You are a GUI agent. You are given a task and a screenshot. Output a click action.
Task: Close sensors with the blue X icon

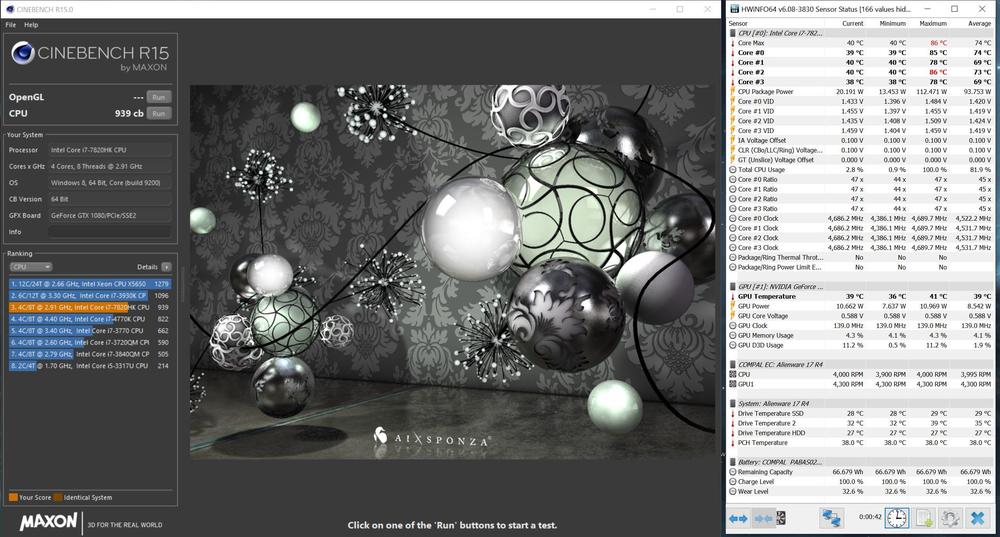pos(978,518)
